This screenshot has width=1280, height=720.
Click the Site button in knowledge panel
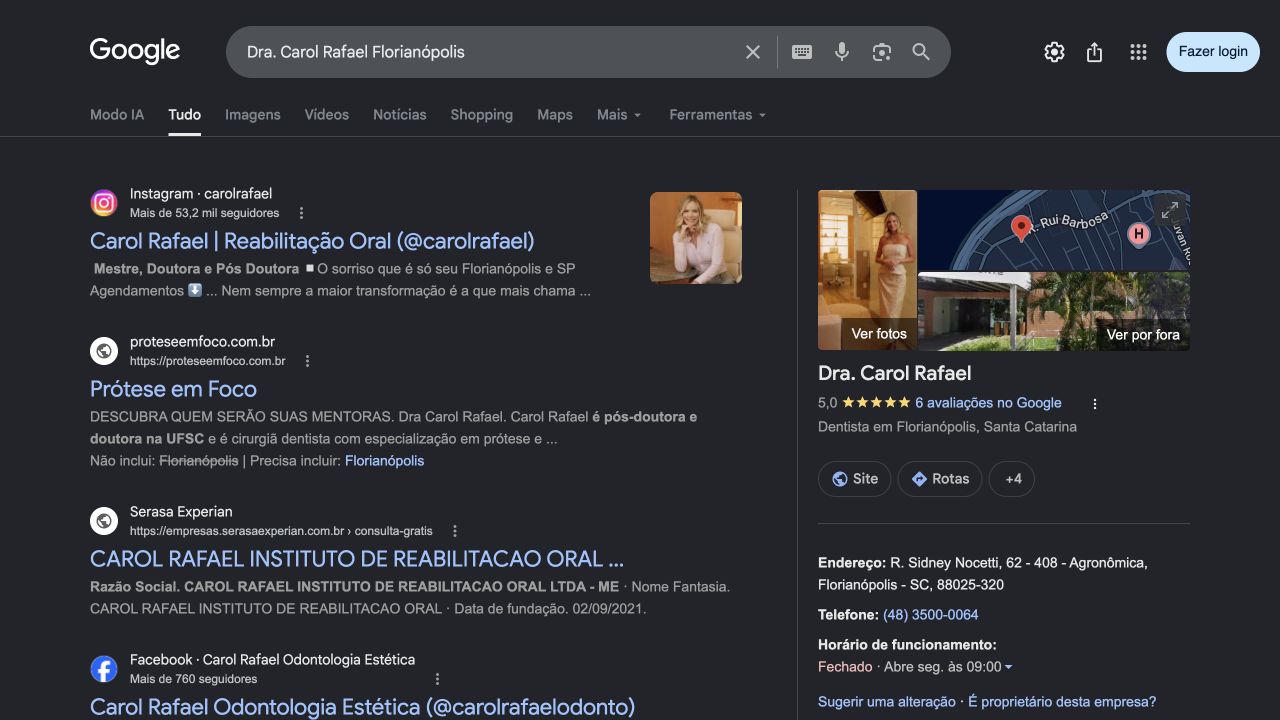pyautogui.click(x=854, y=479)
